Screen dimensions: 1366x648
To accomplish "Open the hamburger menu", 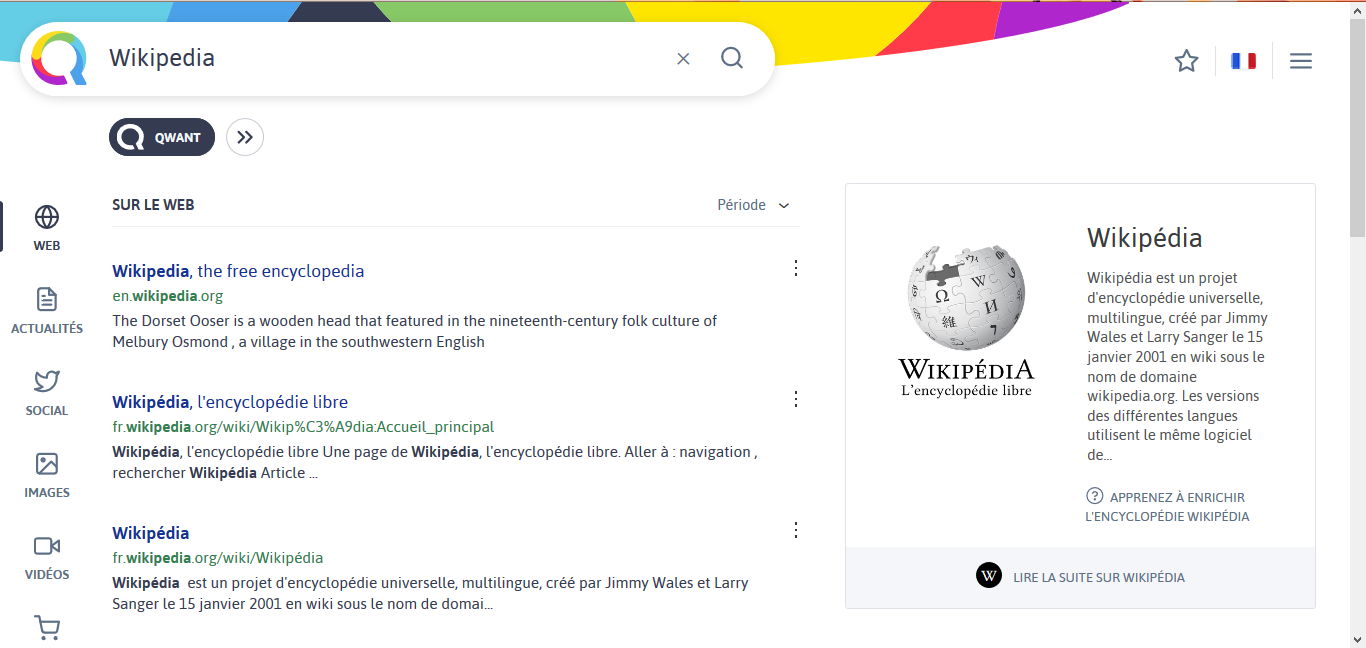I will click(1300, 61).
